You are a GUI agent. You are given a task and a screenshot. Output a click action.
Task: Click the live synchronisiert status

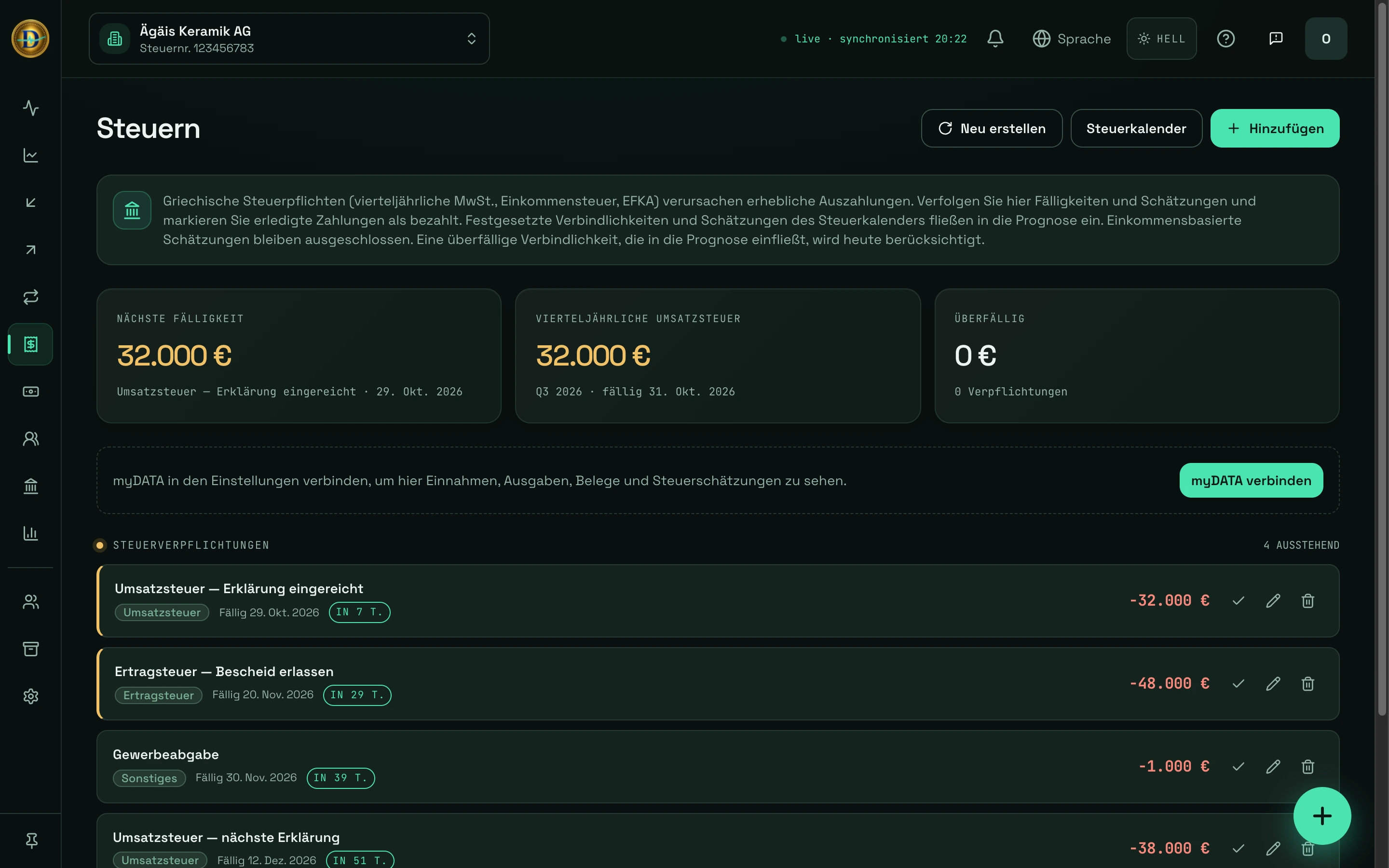873,39
